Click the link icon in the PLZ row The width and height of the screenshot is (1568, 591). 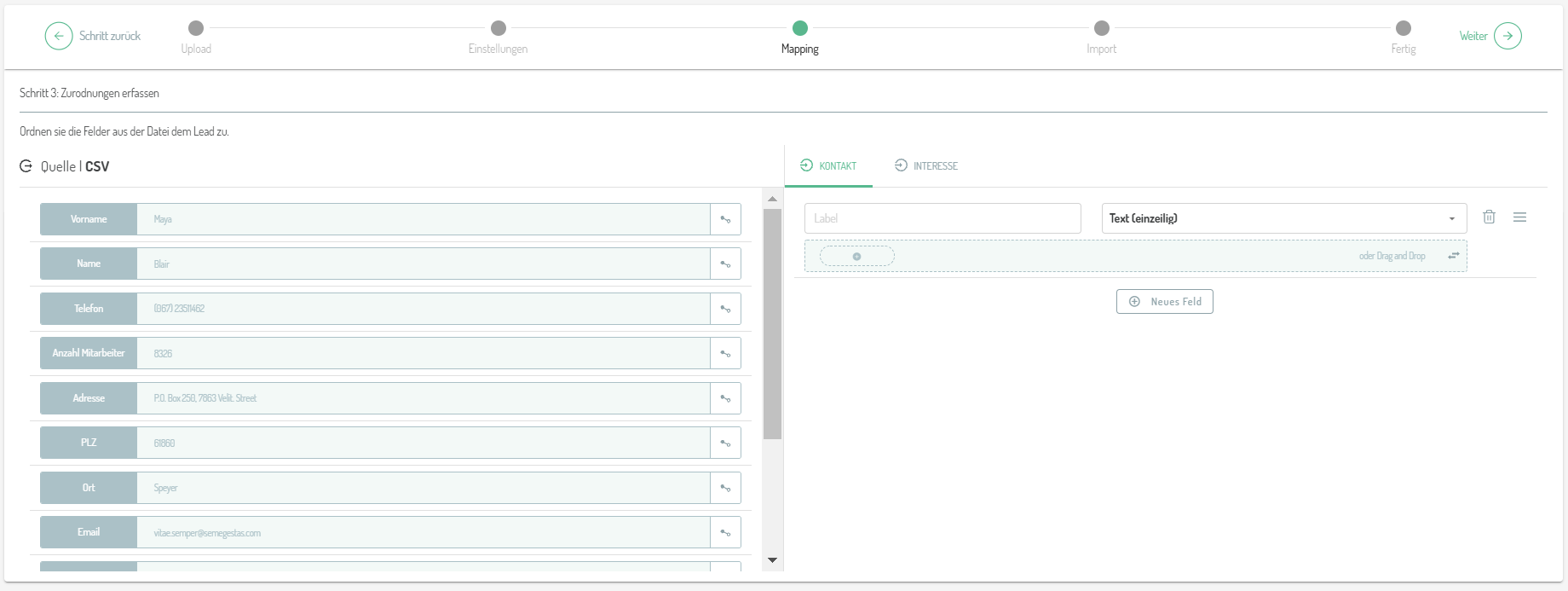[x=725, y=443]
